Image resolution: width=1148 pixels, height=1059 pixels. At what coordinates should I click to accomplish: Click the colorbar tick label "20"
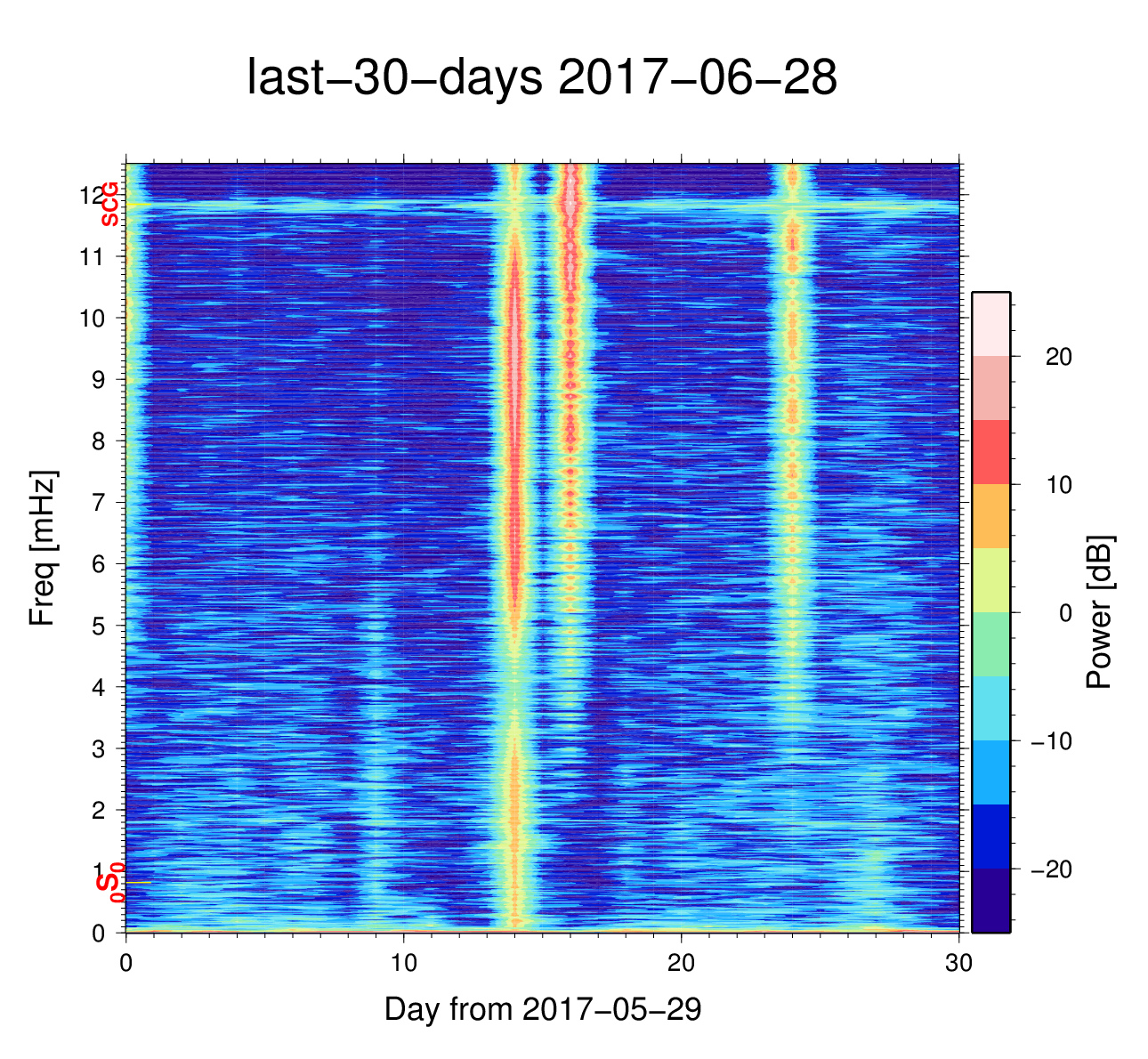coord(1058,357)
